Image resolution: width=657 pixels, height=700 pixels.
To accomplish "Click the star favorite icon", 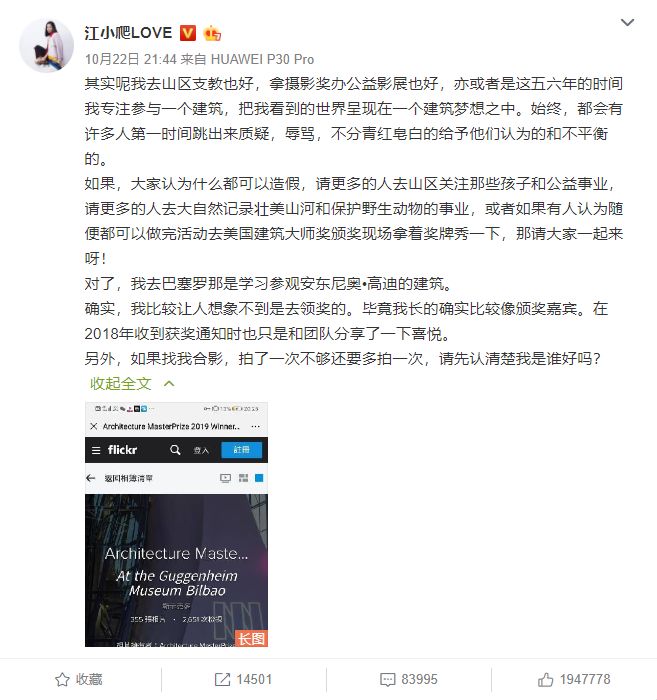I will pos(62,679).
